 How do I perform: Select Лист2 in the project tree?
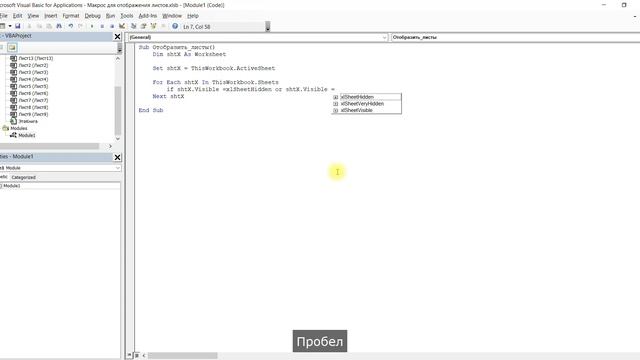click(x=33, y=65)
